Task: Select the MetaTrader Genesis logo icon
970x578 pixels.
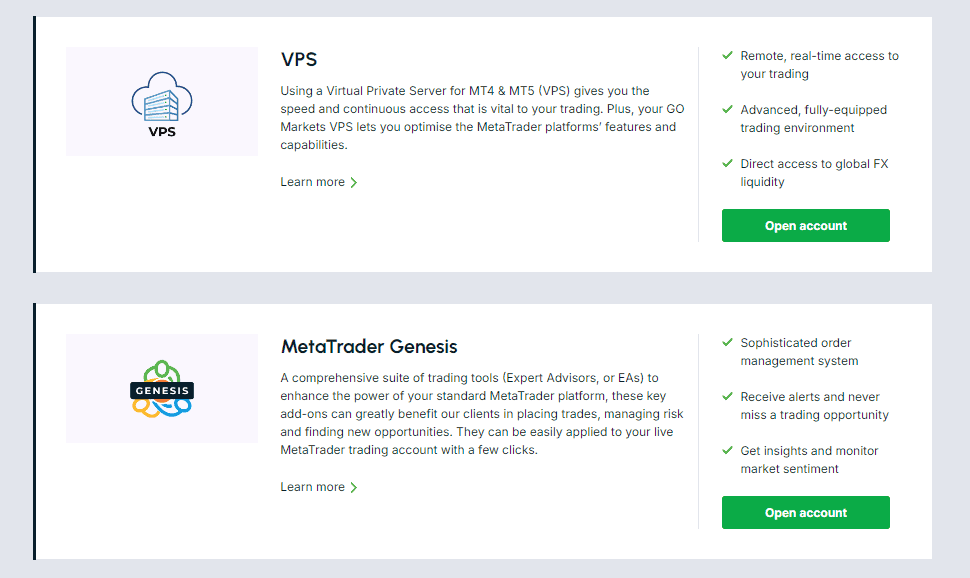Action: 161,388
